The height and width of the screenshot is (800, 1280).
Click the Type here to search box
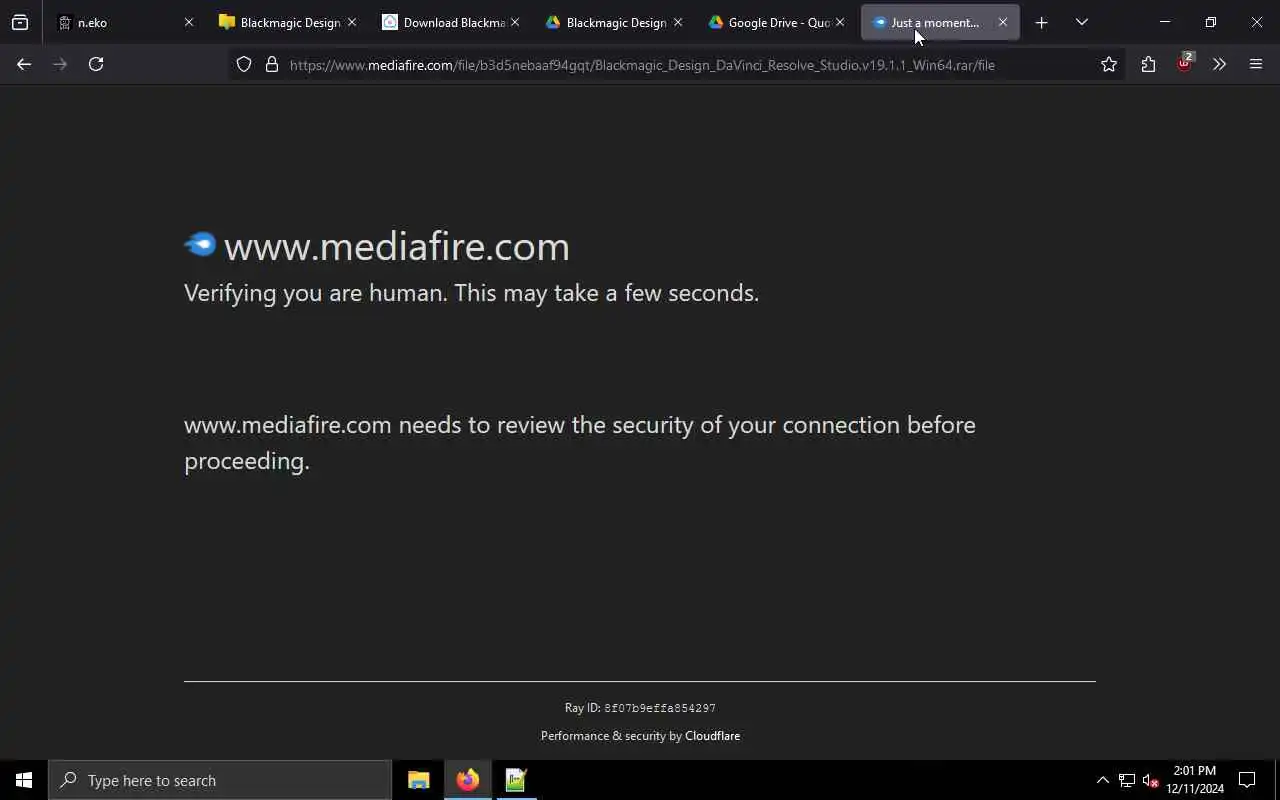(x=220, y=780)
